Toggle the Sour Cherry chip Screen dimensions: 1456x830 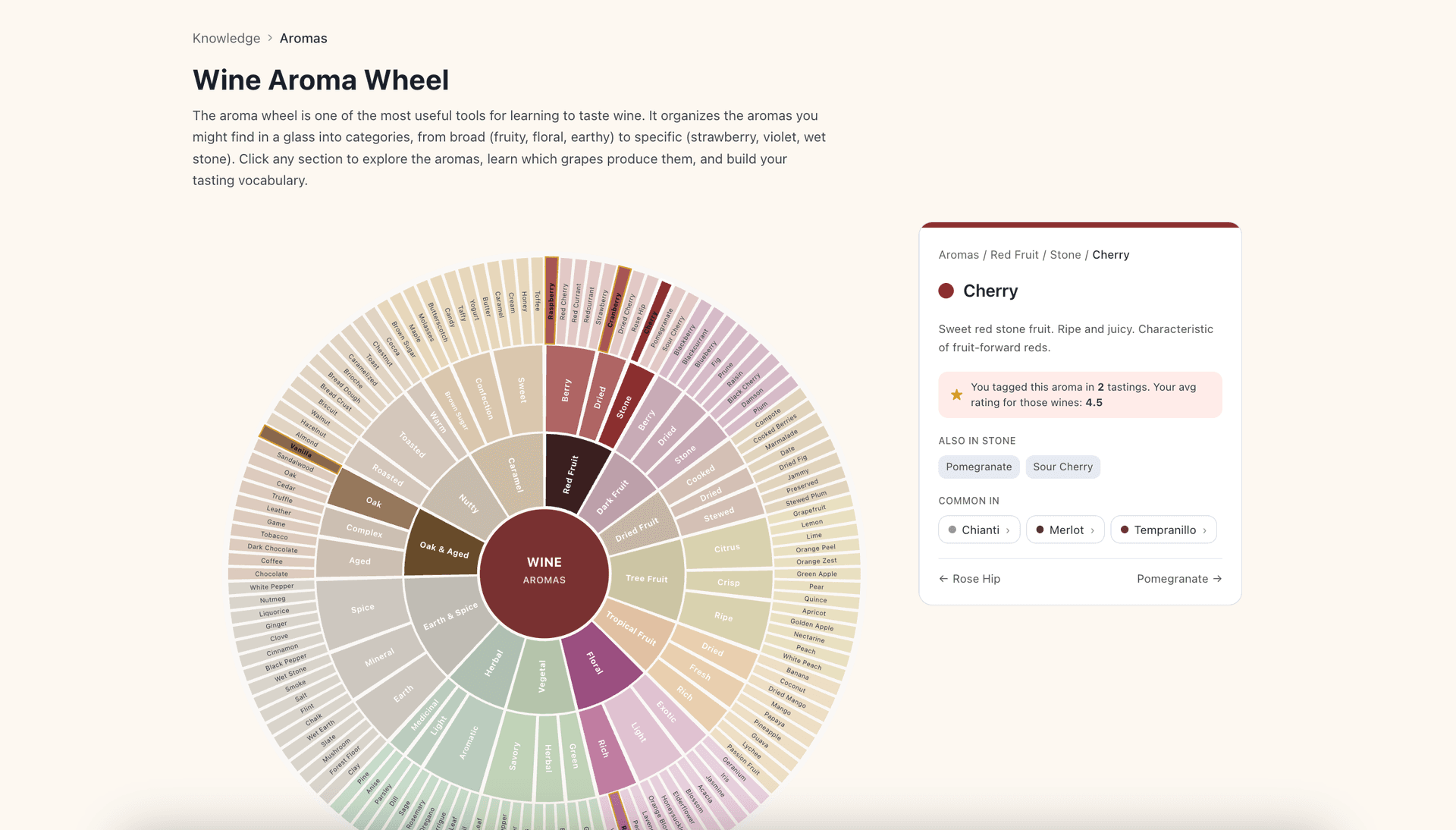(1062, 467)
